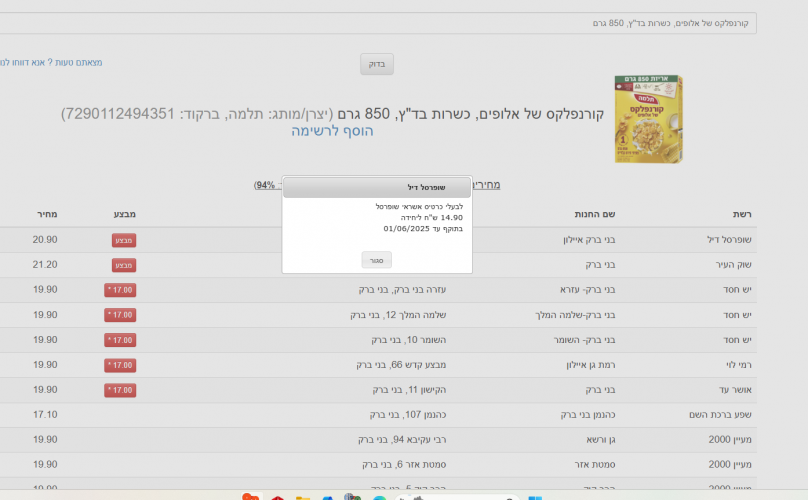808x500 pixels.
Task: Click the בני ברק- השומר store name
Action: [584, 340]
